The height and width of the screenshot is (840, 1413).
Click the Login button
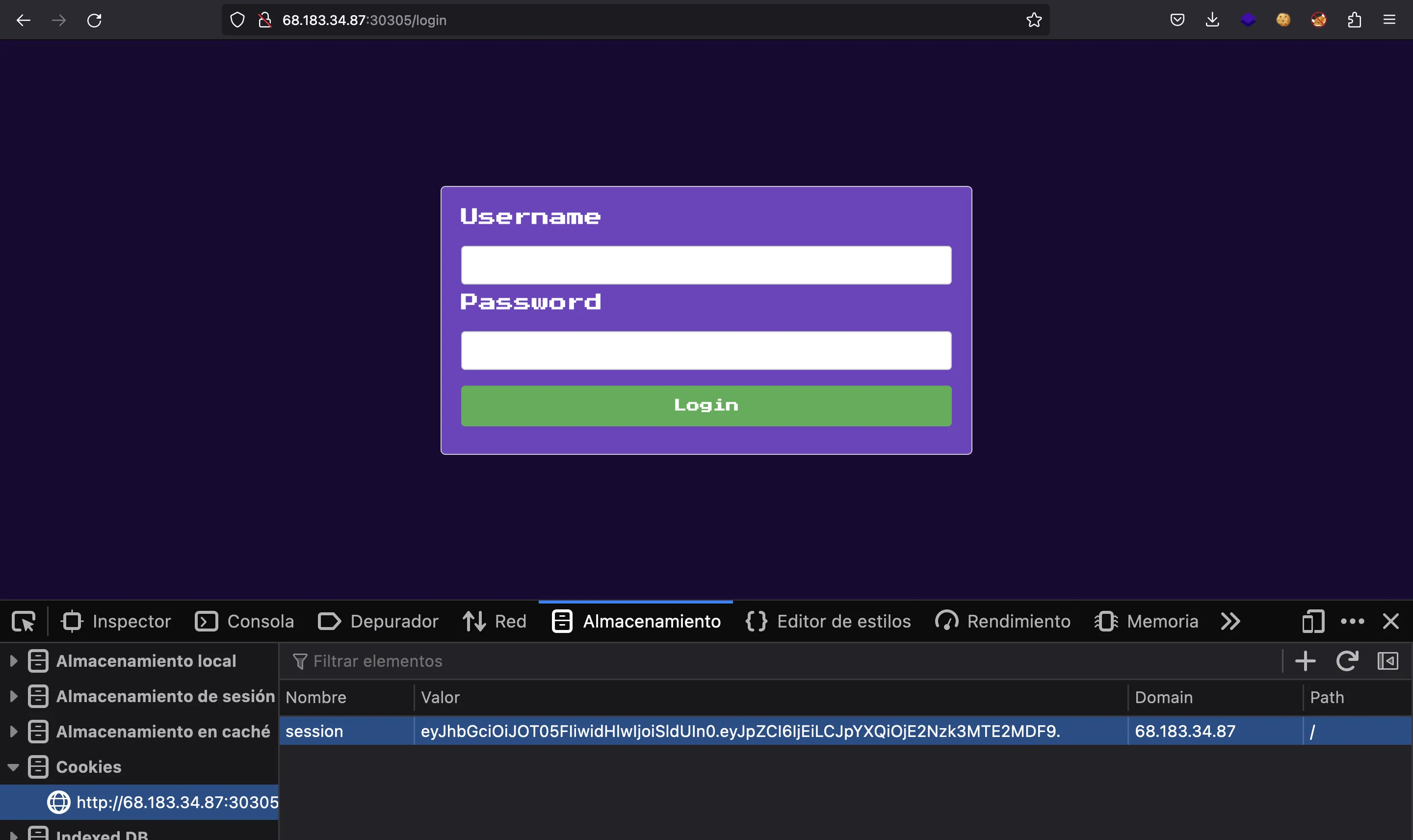[706, 405]
